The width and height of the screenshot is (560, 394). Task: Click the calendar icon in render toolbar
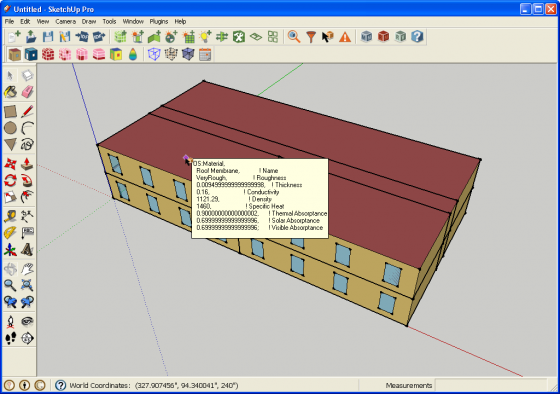(x=205, y=54)
